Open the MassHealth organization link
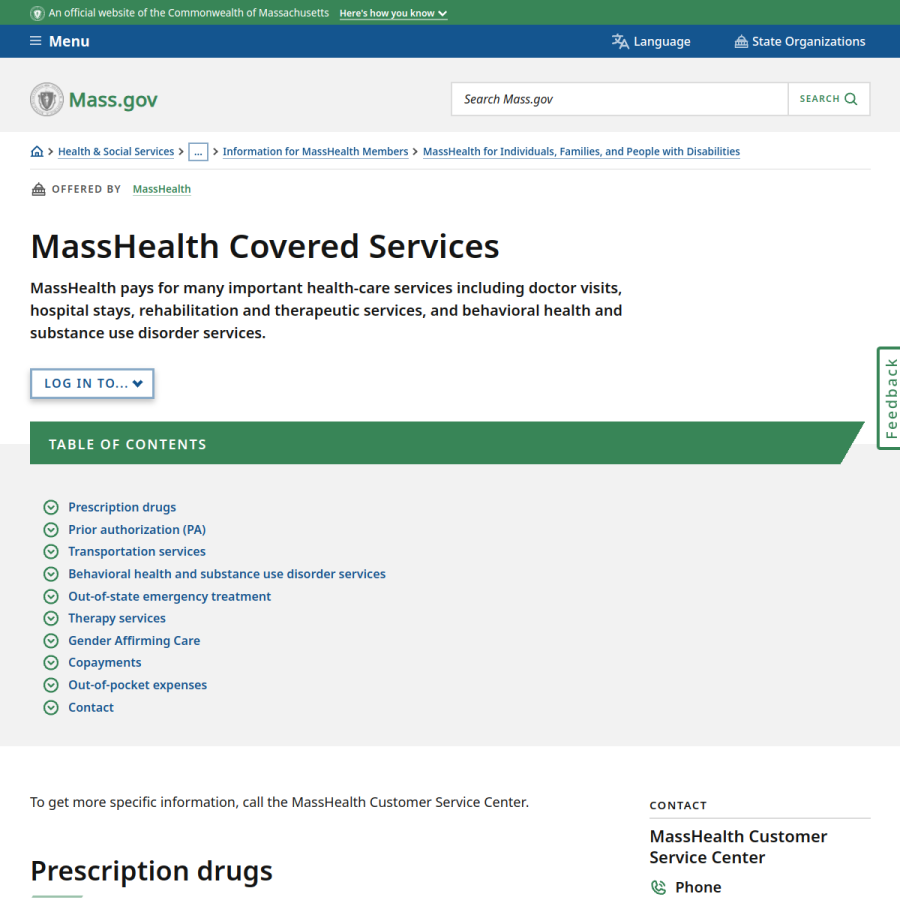The image size is (900, 900). [x=162, y=189]
